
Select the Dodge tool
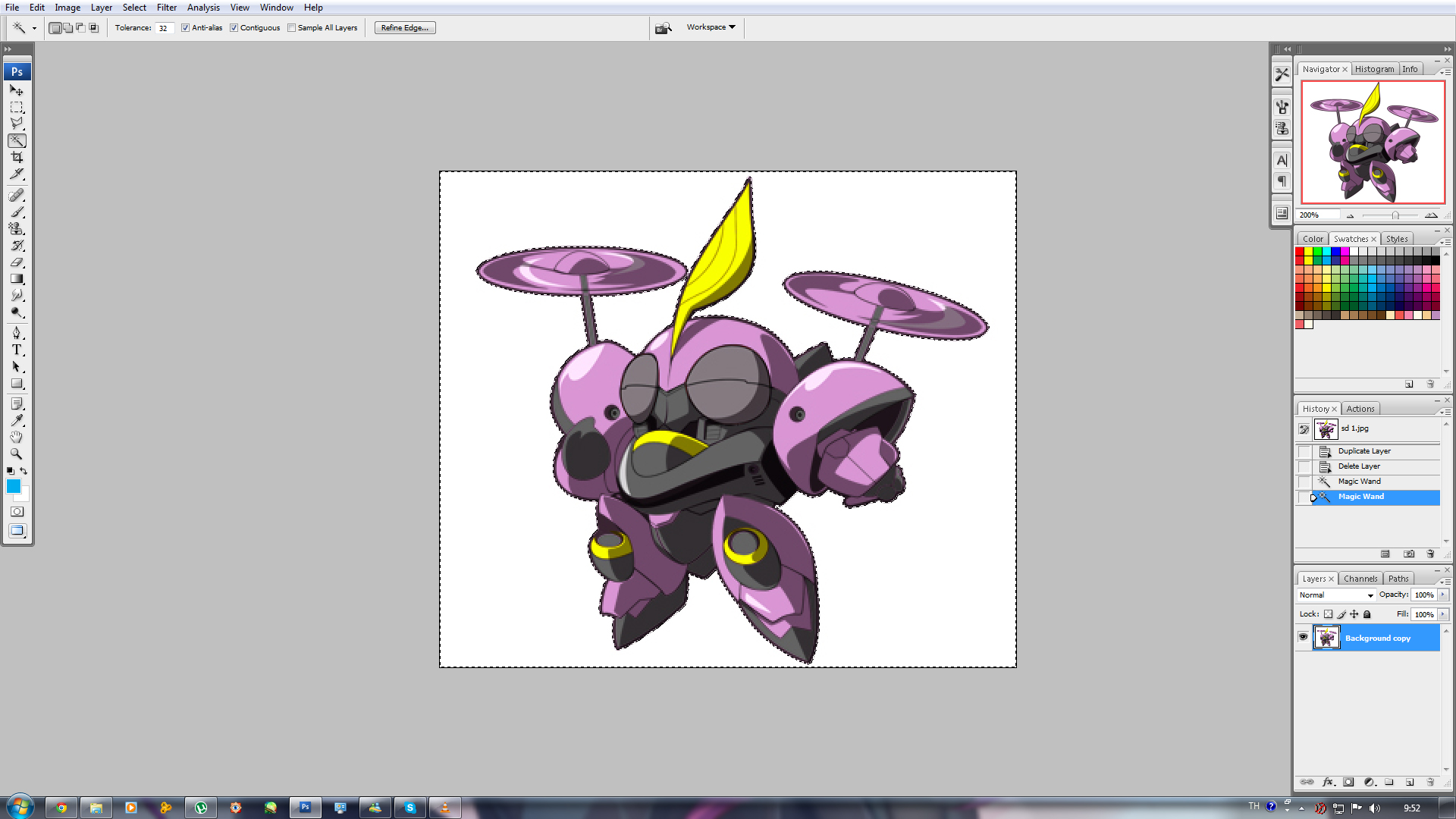17,312
